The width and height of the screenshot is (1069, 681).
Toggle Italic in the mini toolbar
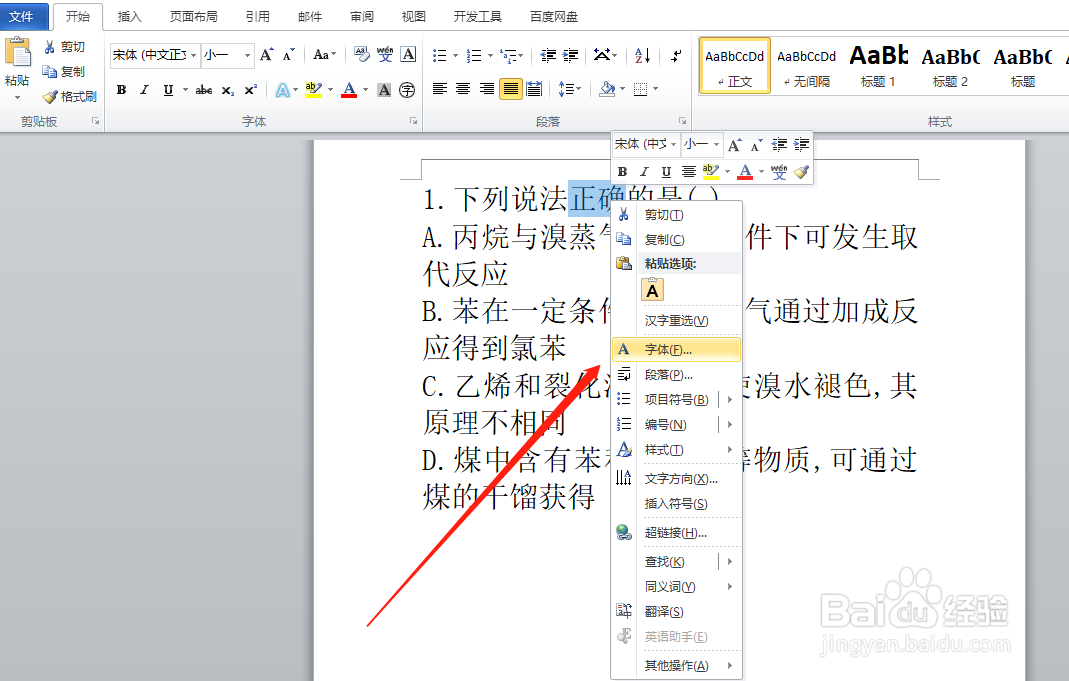pyautogui.click(x=644, y=172)
